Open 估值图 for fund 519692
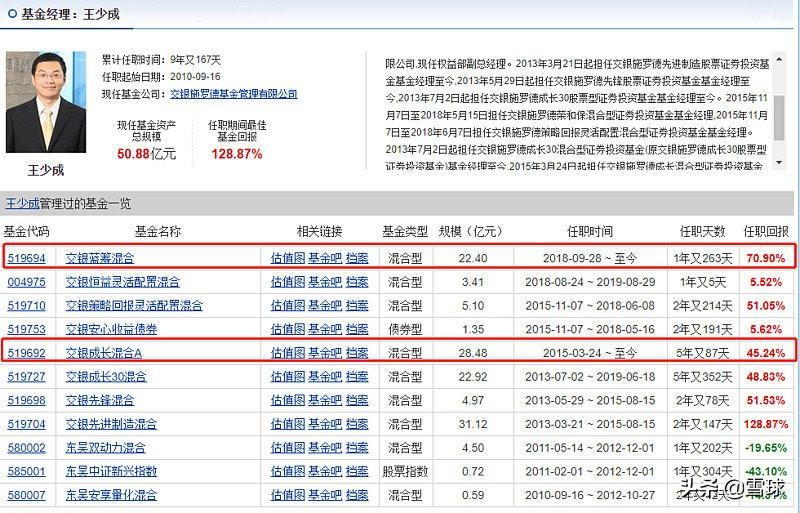 click(x=288, y=353)
